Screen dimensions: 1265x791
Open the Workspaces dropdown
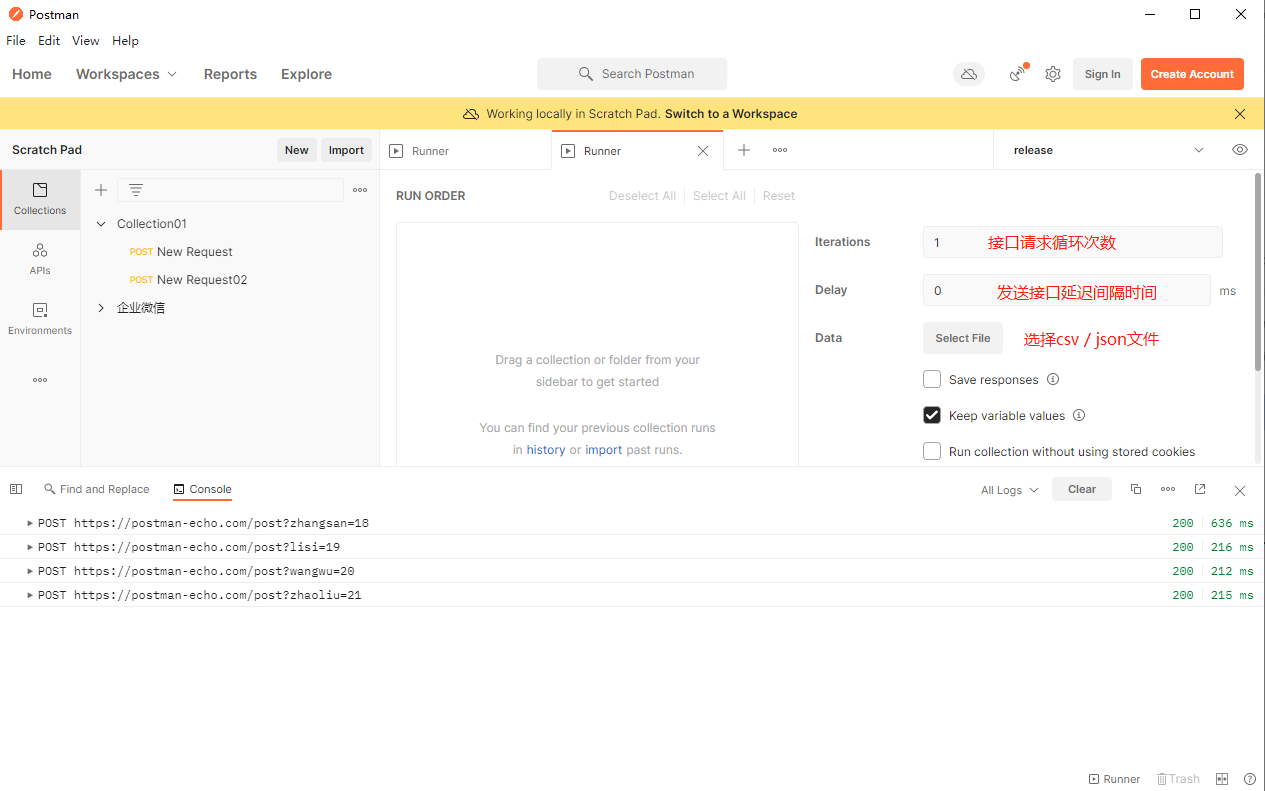pos(127,74)
